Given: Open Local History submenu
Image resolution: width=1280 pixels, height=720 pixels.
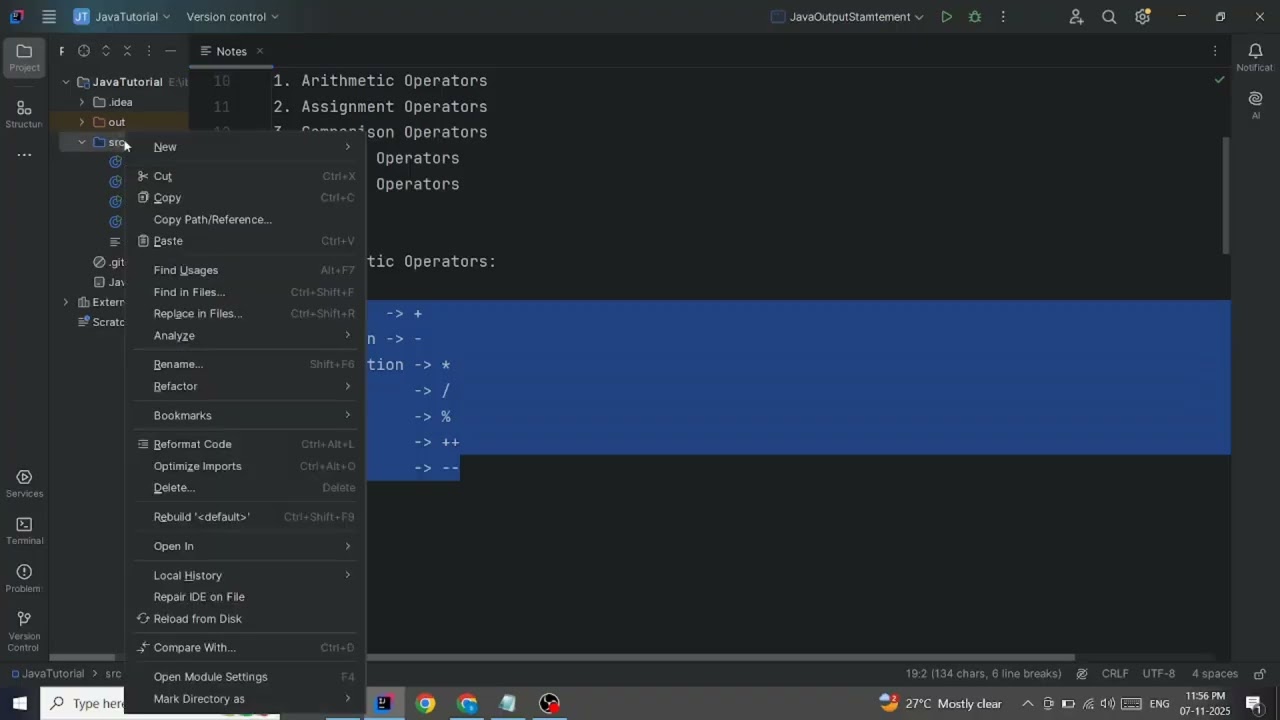Looking at the screenshot, I should click(x=246, y=575).
